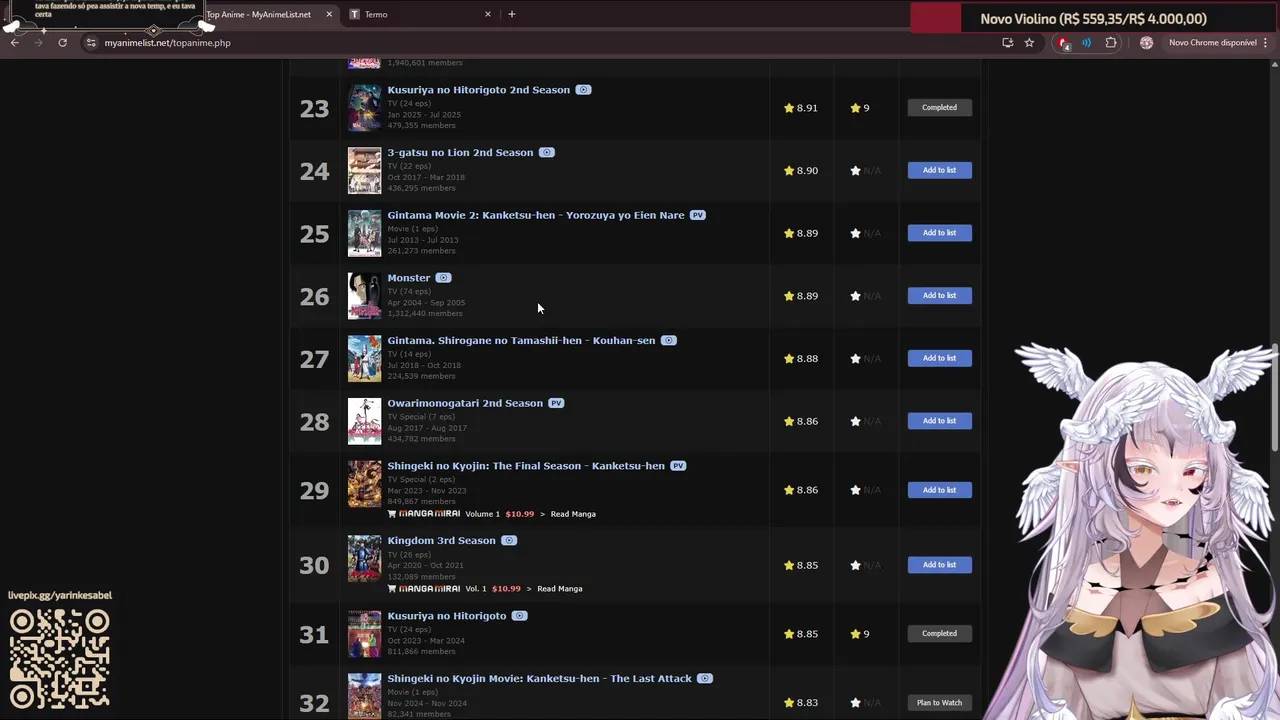Click the page vertical scrollbar
This screenshot has height=720, width=1280.
1275,398
